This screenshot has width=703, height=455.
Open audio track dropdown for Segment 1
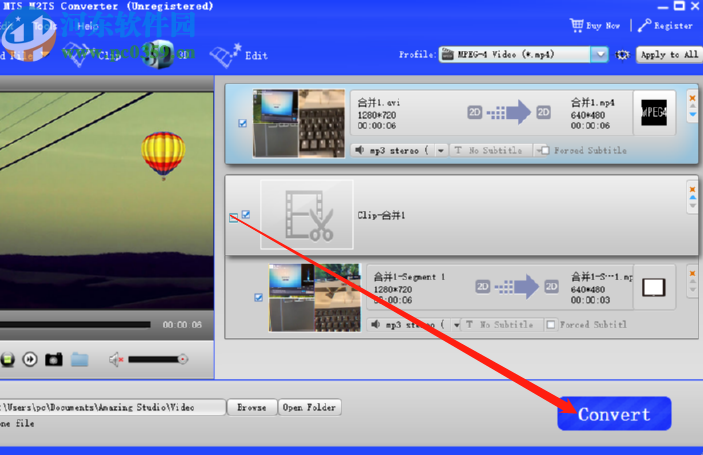(x=456, y=325)
